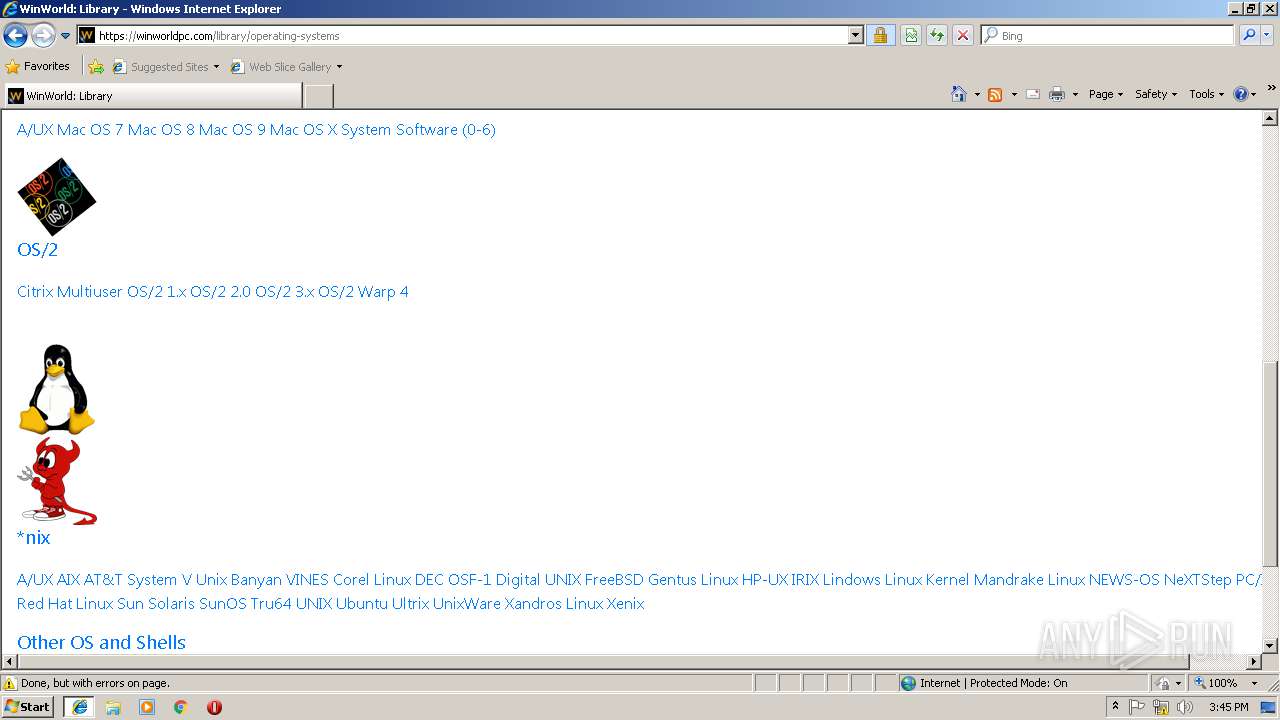1280x720 pixels.
Task: Click Internet Explorer taskbar icon
Action: pyautogui.click(x=79, y=707)
